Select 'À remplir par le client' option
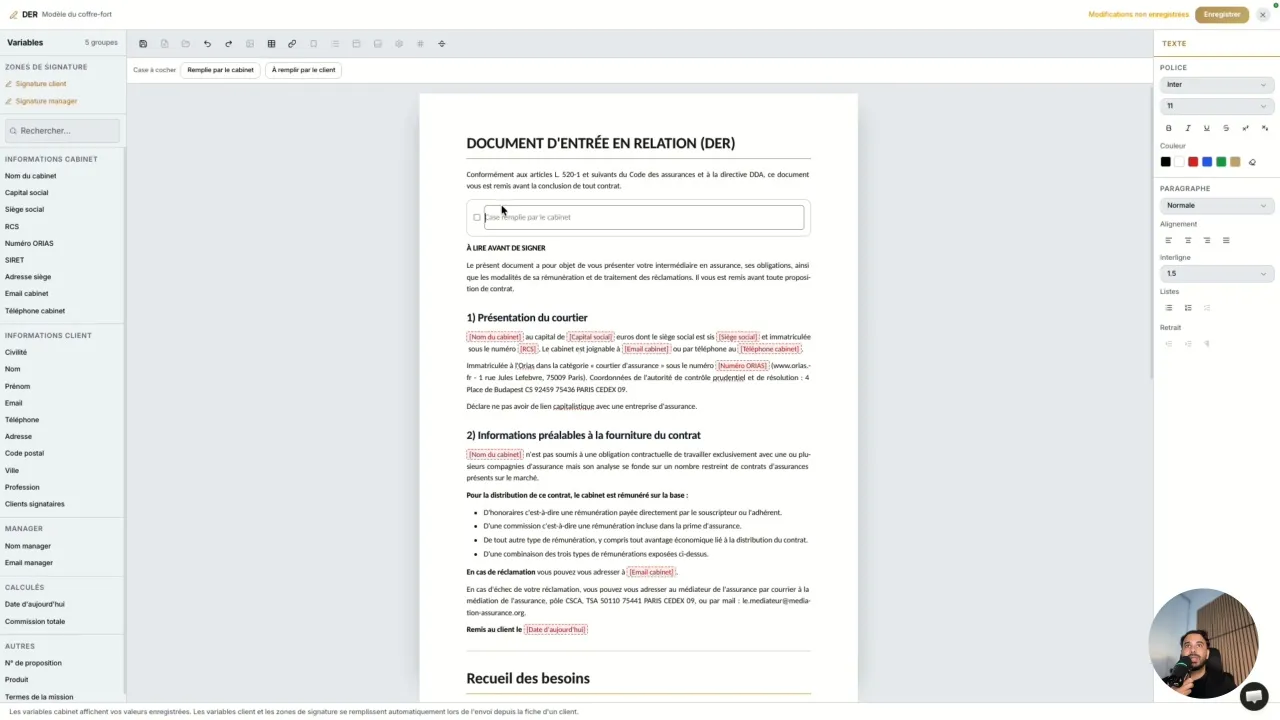 pos(303,70)
